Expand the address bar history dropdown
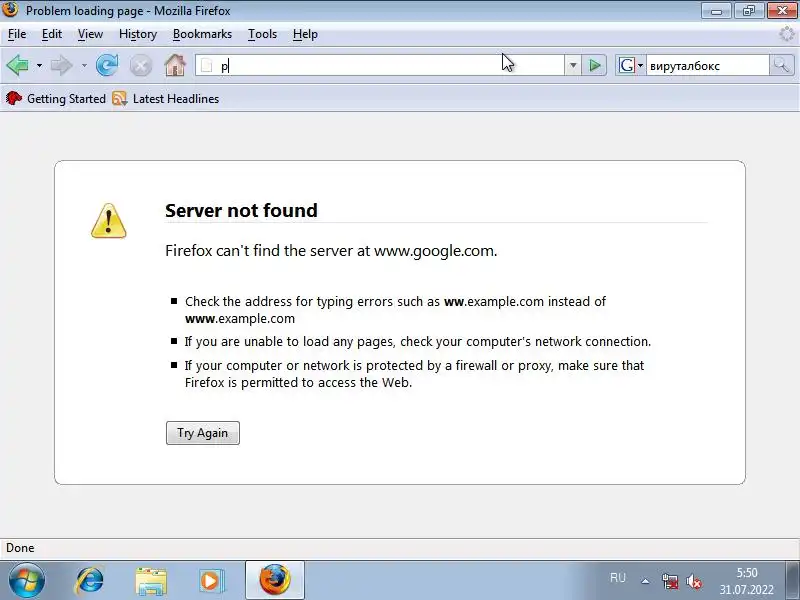Screen dimensions: 800x600 point(573,65)
